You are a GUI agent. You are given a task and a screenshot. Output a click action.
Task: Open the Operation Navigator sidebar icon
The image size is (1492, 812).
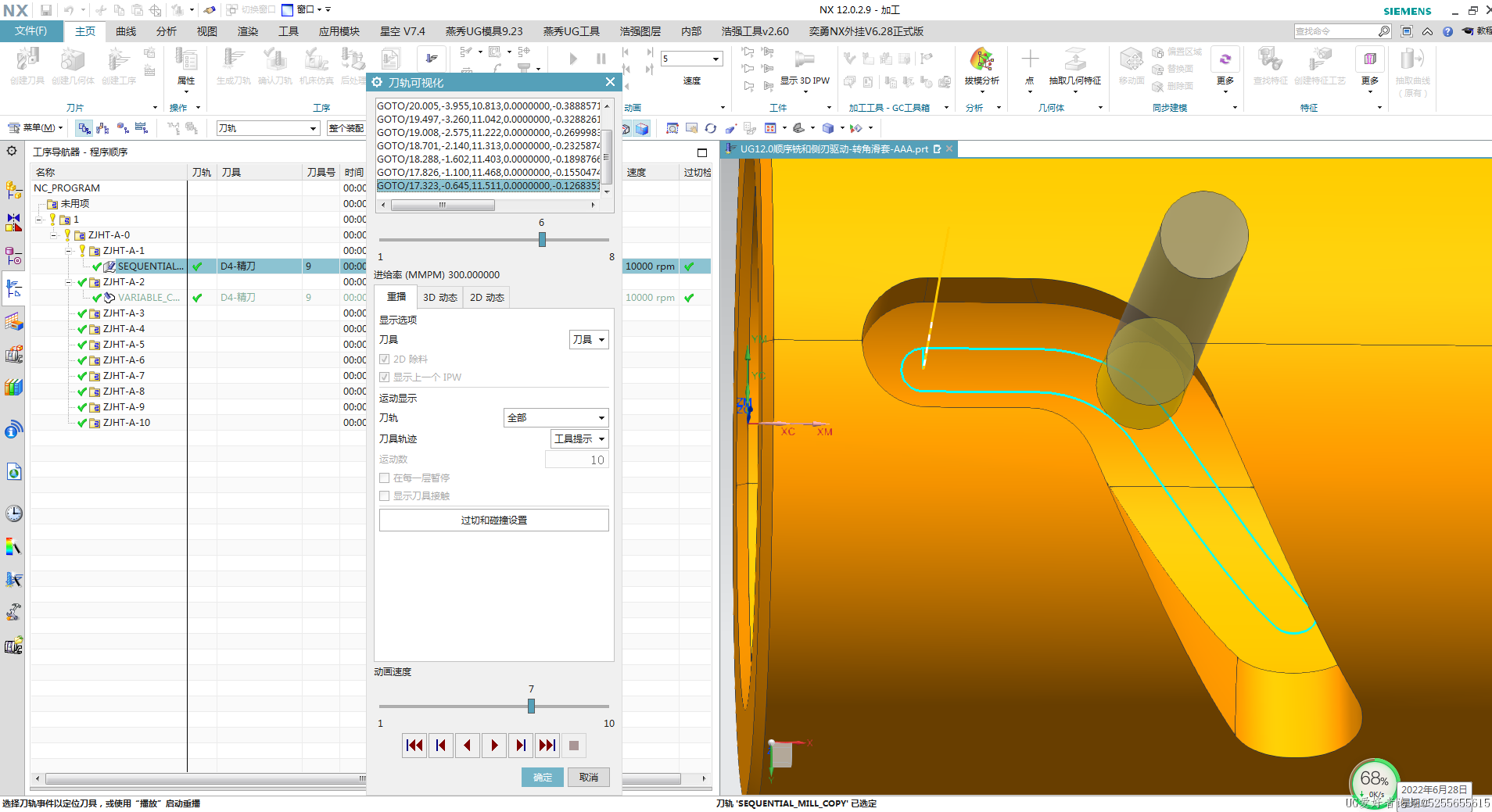pos(13,288)
